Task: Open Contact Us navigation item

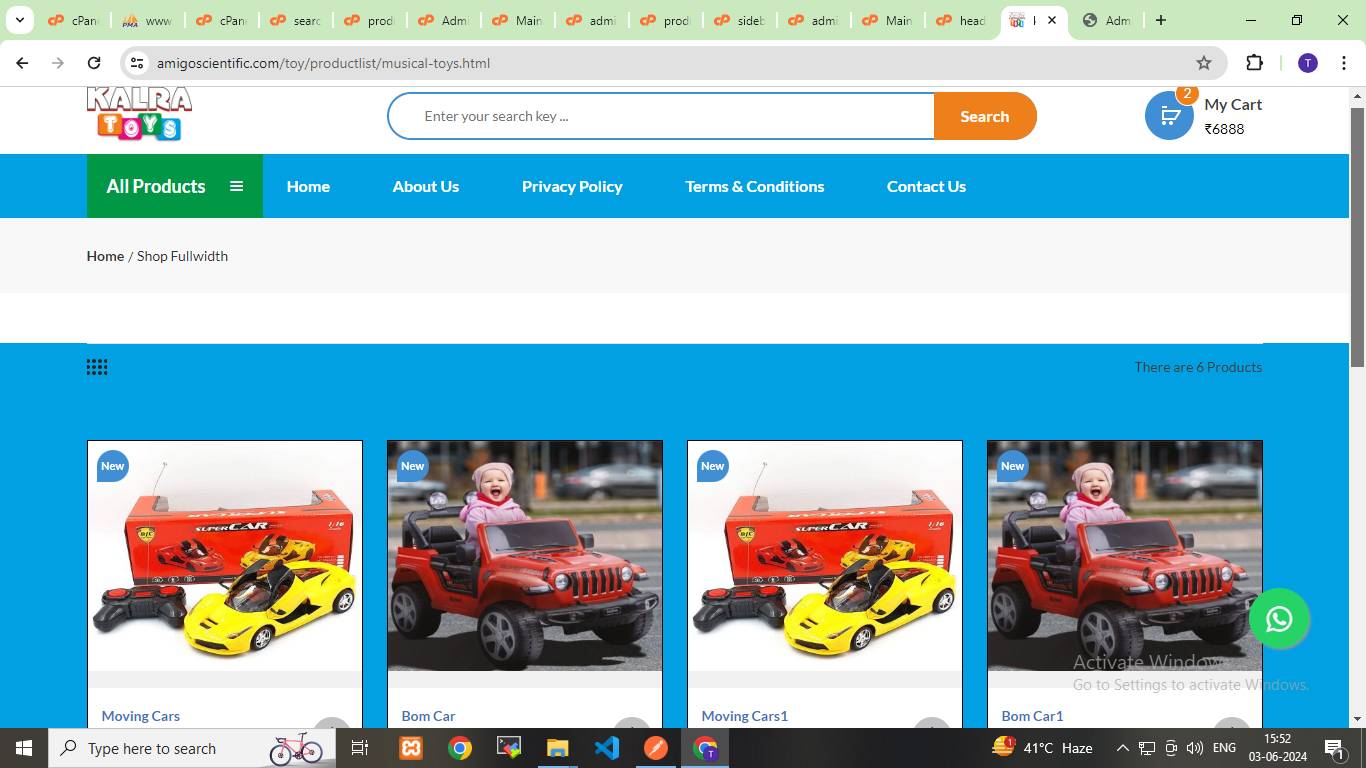Action: (x=926, y=186)
